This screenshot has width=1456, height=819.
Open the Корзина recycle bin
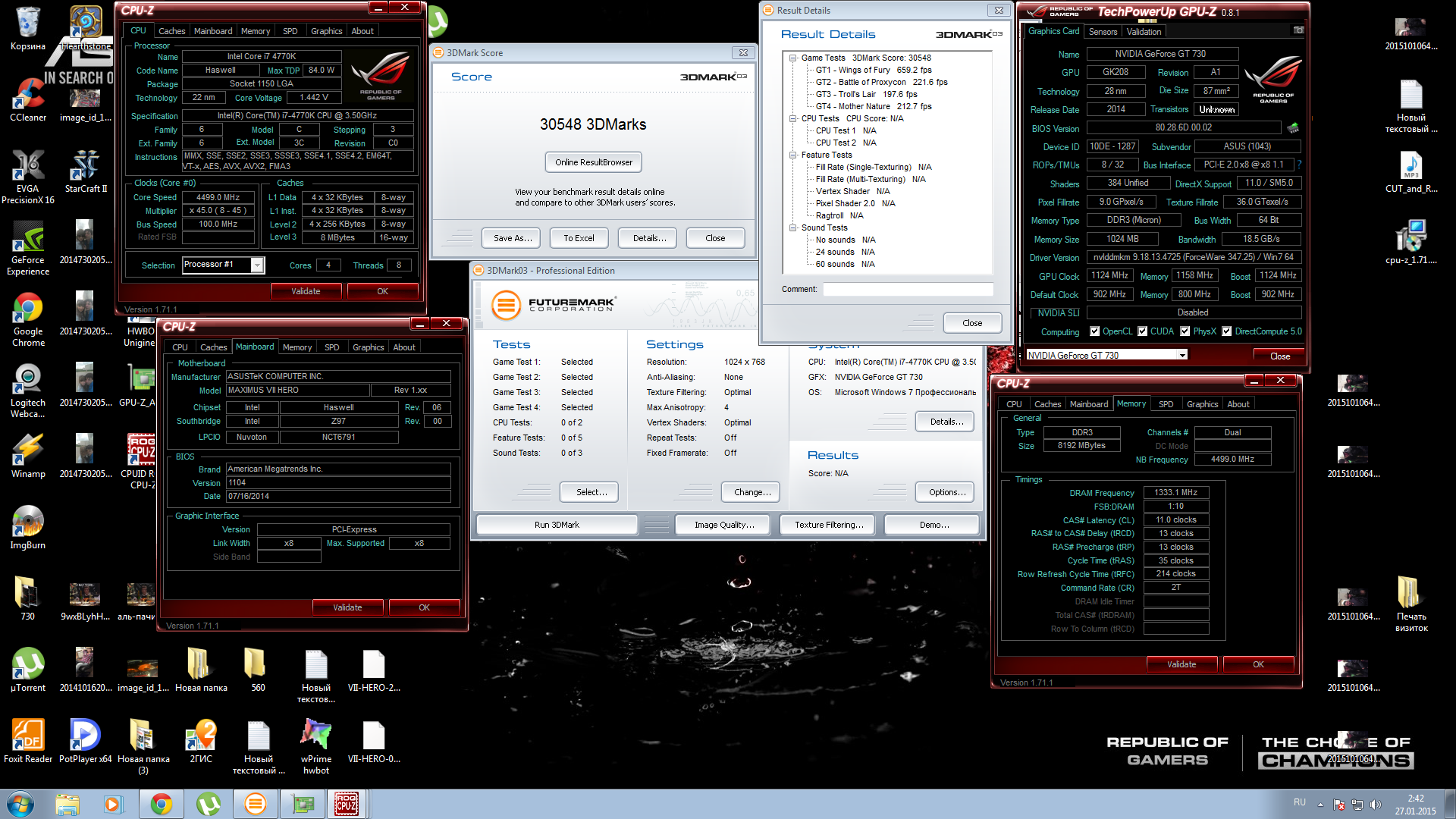tap(28, 29)
